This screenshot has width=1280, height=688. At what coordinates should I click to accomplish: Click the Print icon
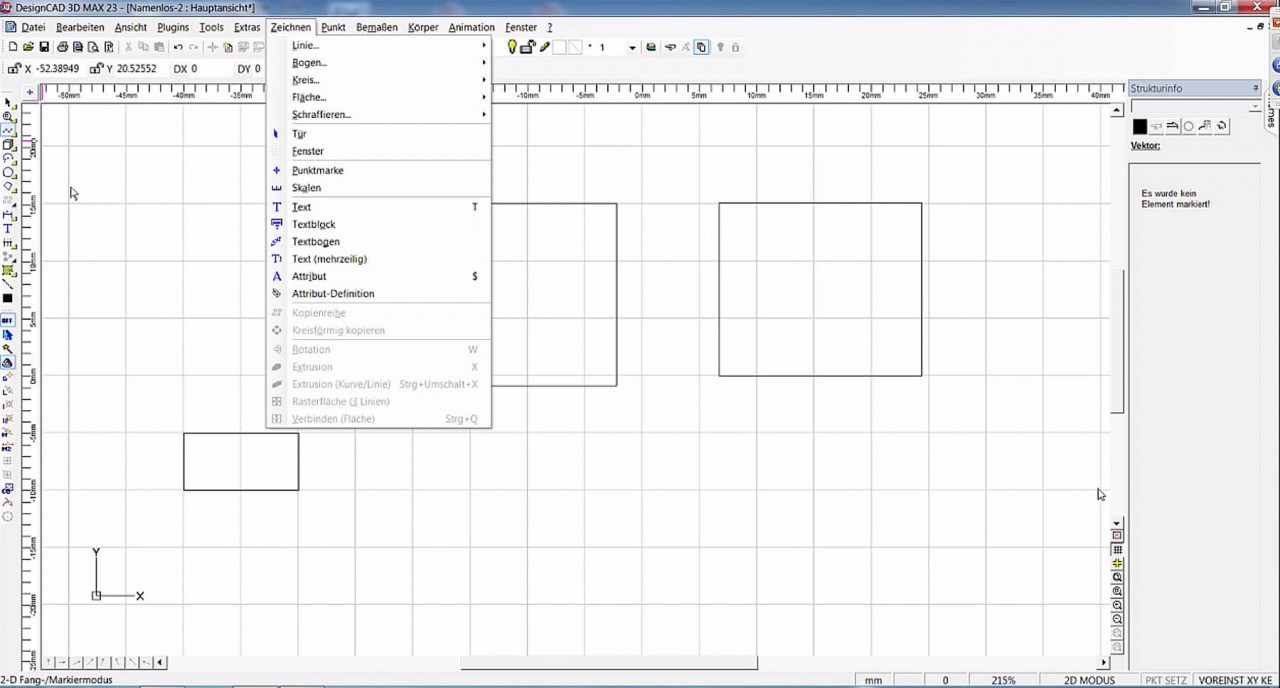[x=63, y=47]
